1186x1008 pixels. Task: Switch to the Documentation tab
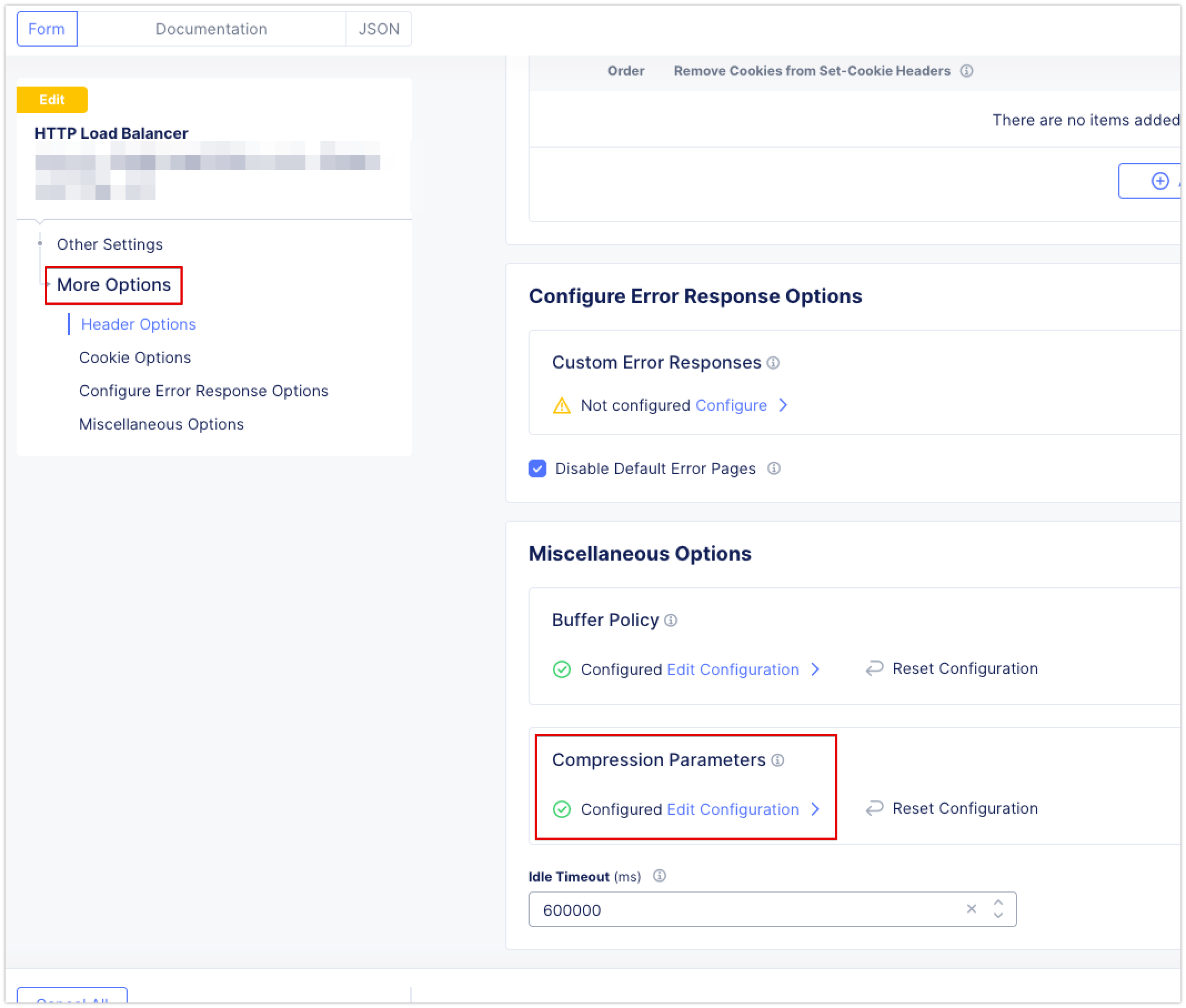click(x=212, y=29)
